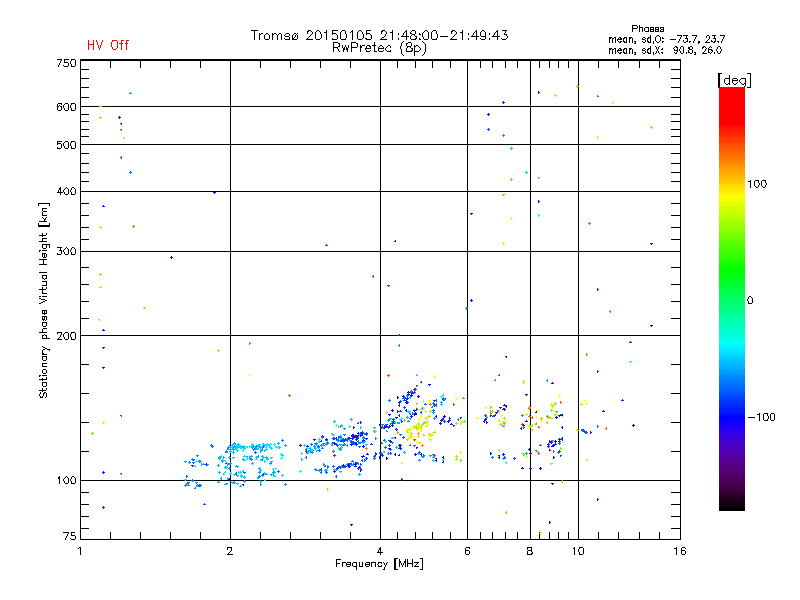This screenshot has width=800, height=600.
Task: Click the '750' height axis tick label
Action: pos(66,63)
